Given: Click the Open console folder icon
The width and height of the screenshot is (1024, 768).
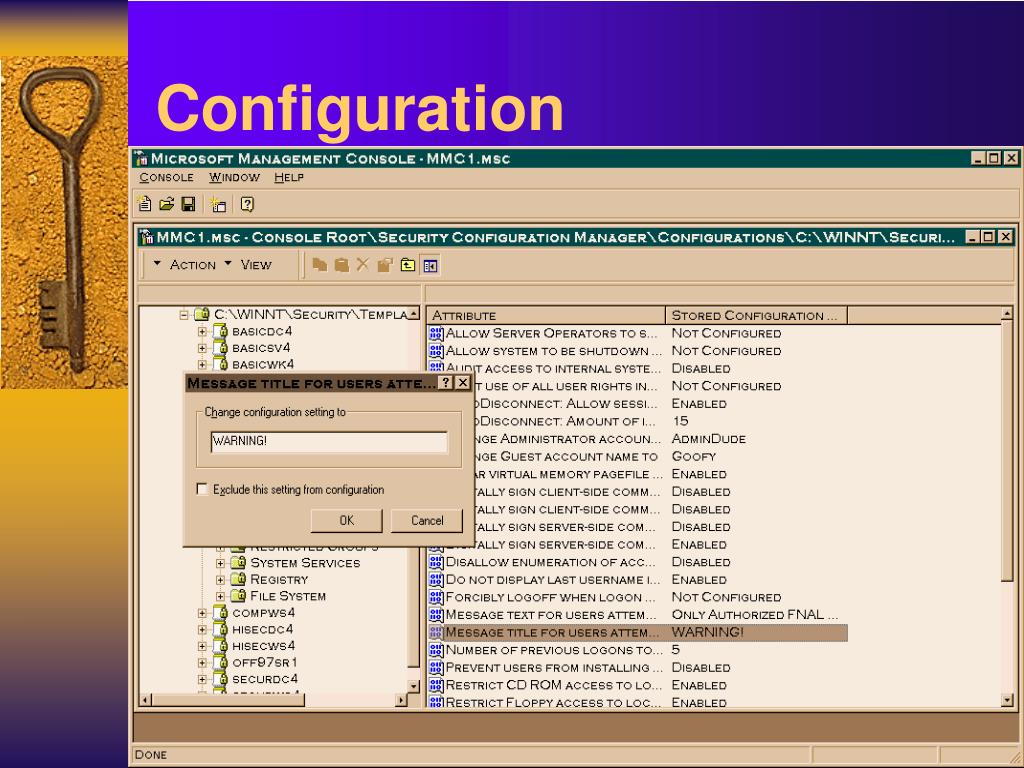Looking at the screenshot, I should coord(167,204).
